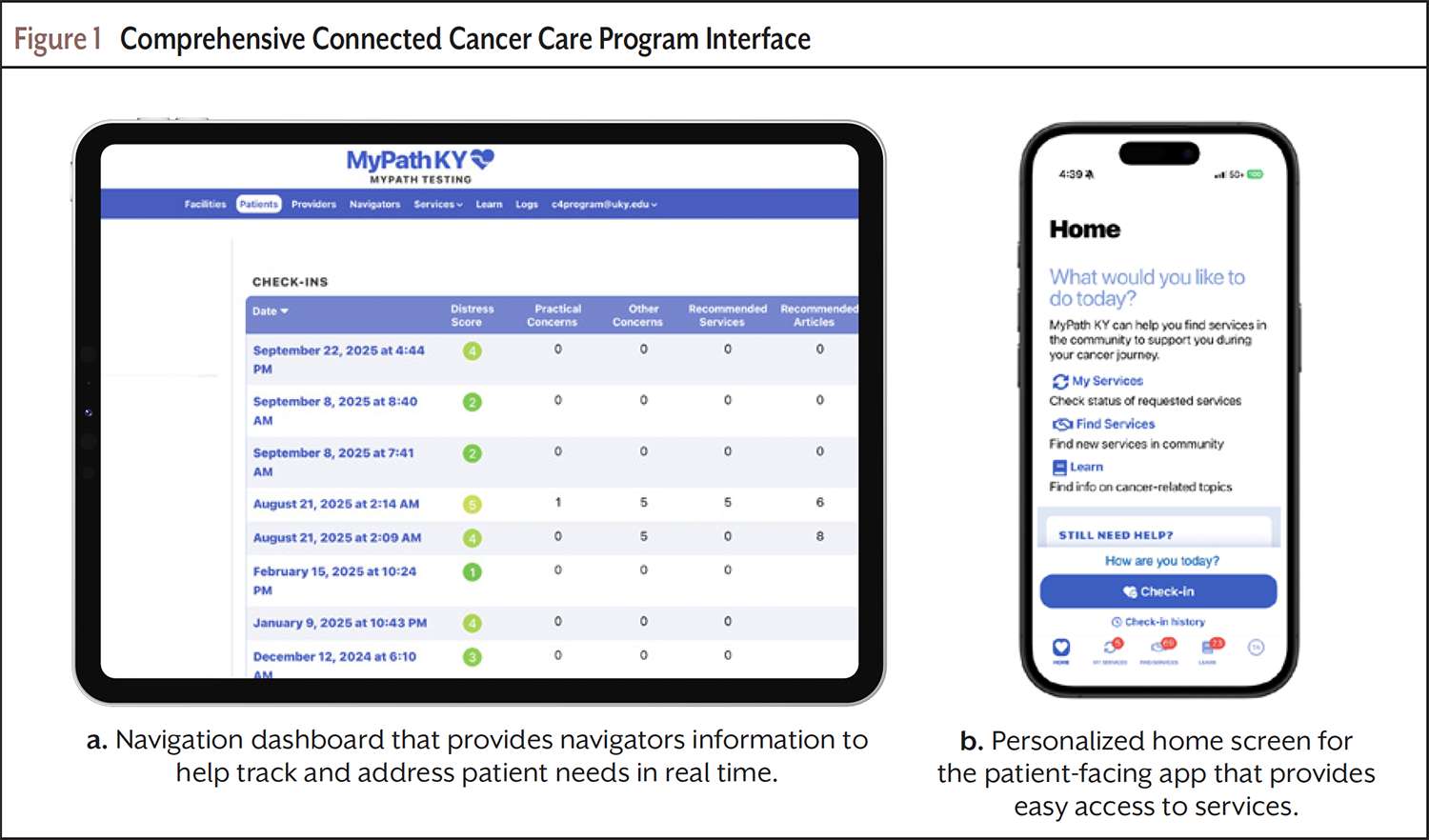This screenshot has width=1429, height=840.
Task: Tap the Find Services handshake icon
Action: [1062, 424]
